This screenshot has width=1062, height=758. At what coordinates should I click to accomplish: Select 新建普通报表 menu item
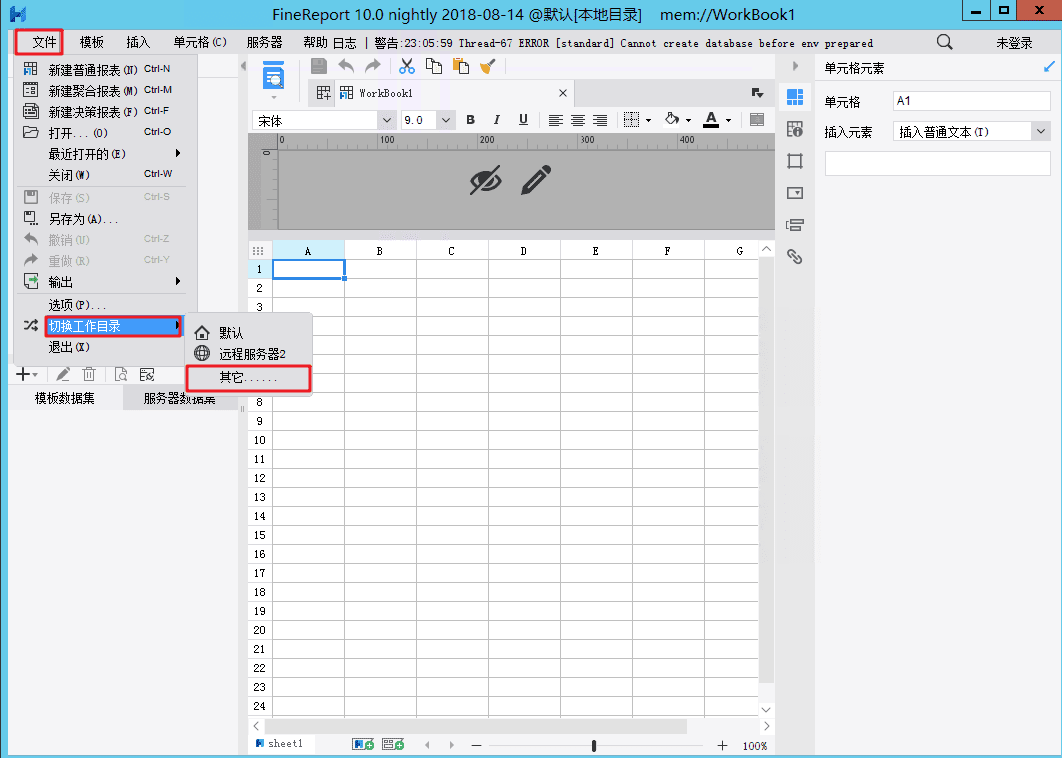pyautogui.click(x=102, y=69)
